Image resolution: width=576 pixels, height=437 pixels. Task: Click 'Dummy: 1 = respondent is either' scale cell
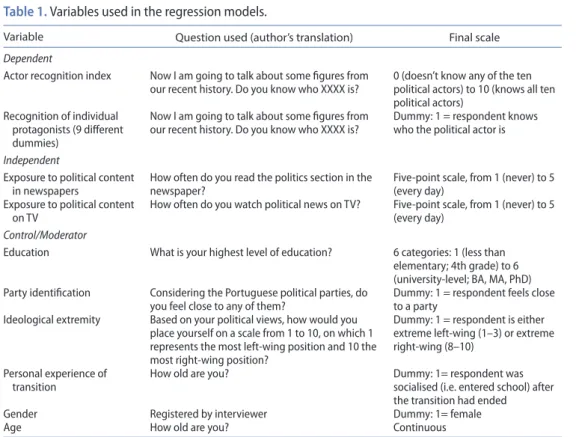[474, 333]
